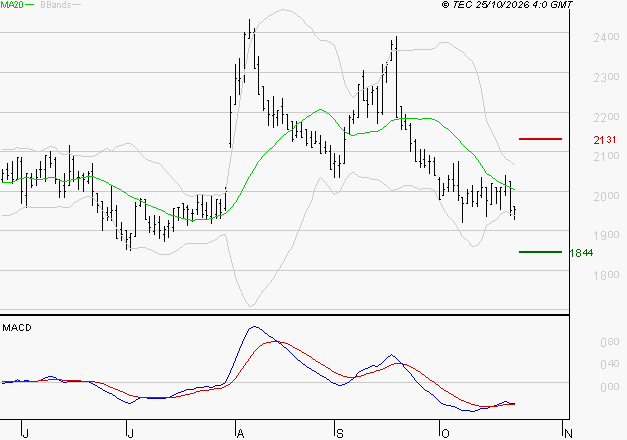Viewport: 627px width, 440px height.
Task: Click the 2000 price axis label
Action: 606,196
